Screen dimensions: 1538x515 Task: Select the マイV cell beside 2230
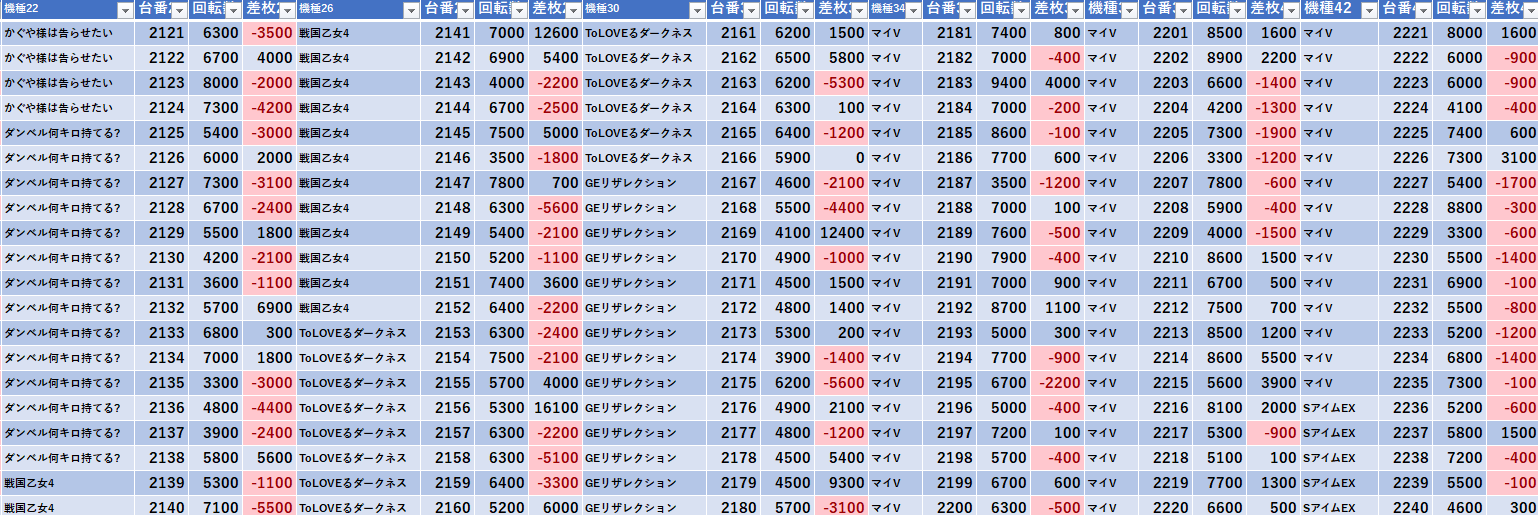(1338, 258)
